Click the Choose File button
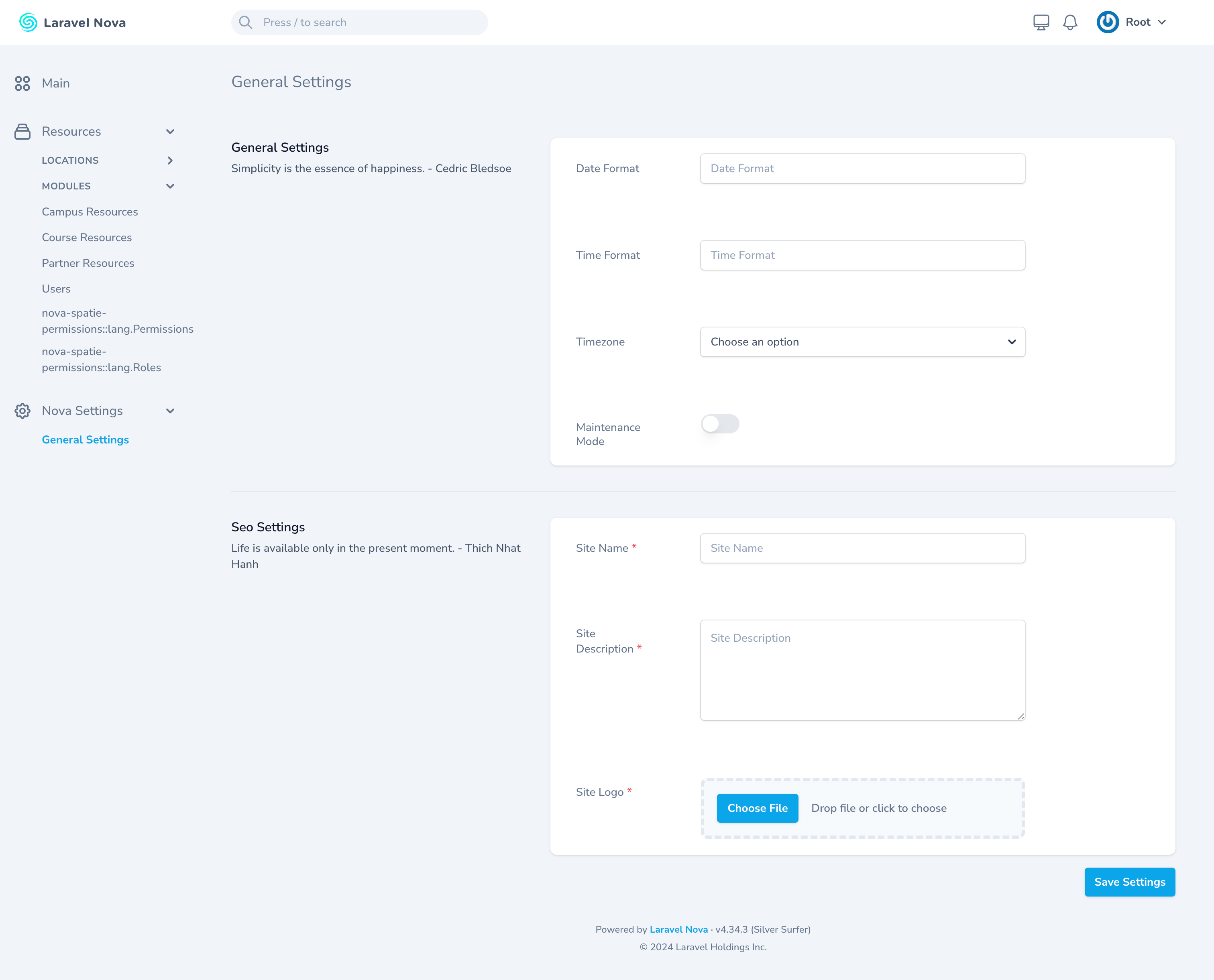 pyautogui.click(x=757, y=808)
